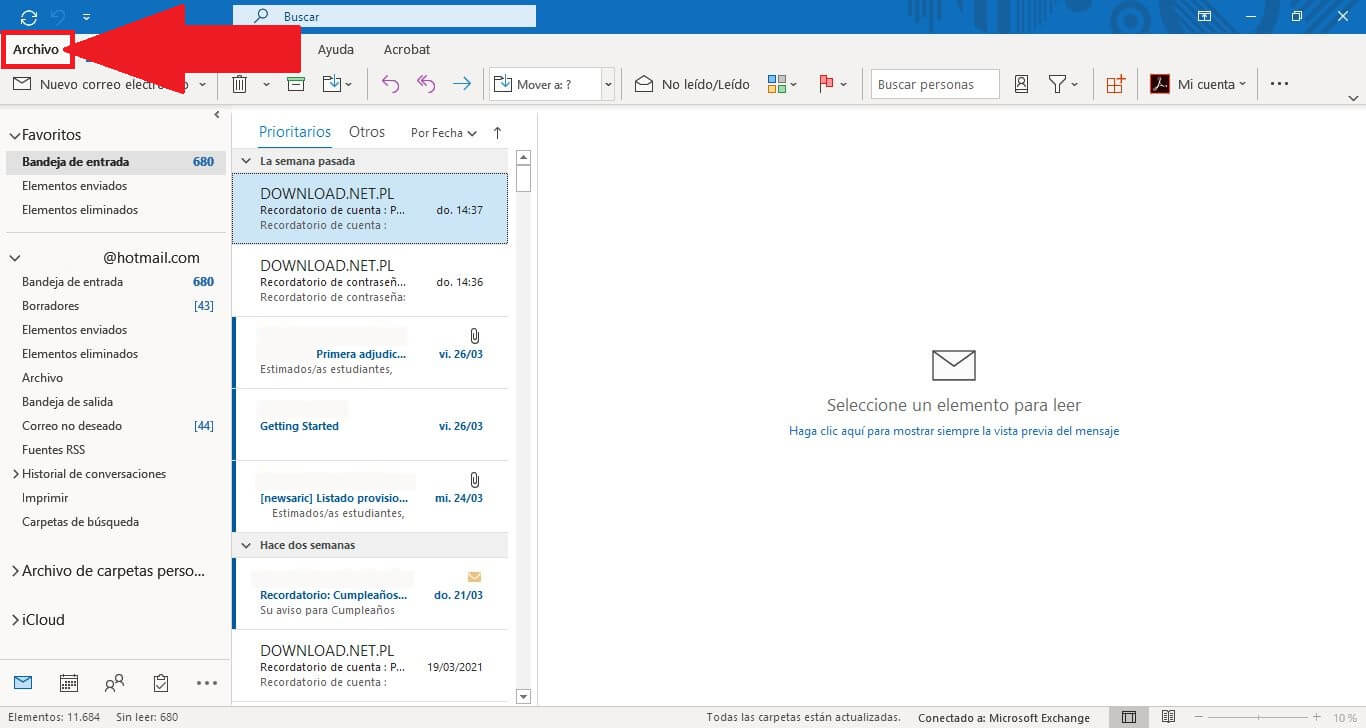Open the address book icon
The image size is (1366, 728).
1021,84
